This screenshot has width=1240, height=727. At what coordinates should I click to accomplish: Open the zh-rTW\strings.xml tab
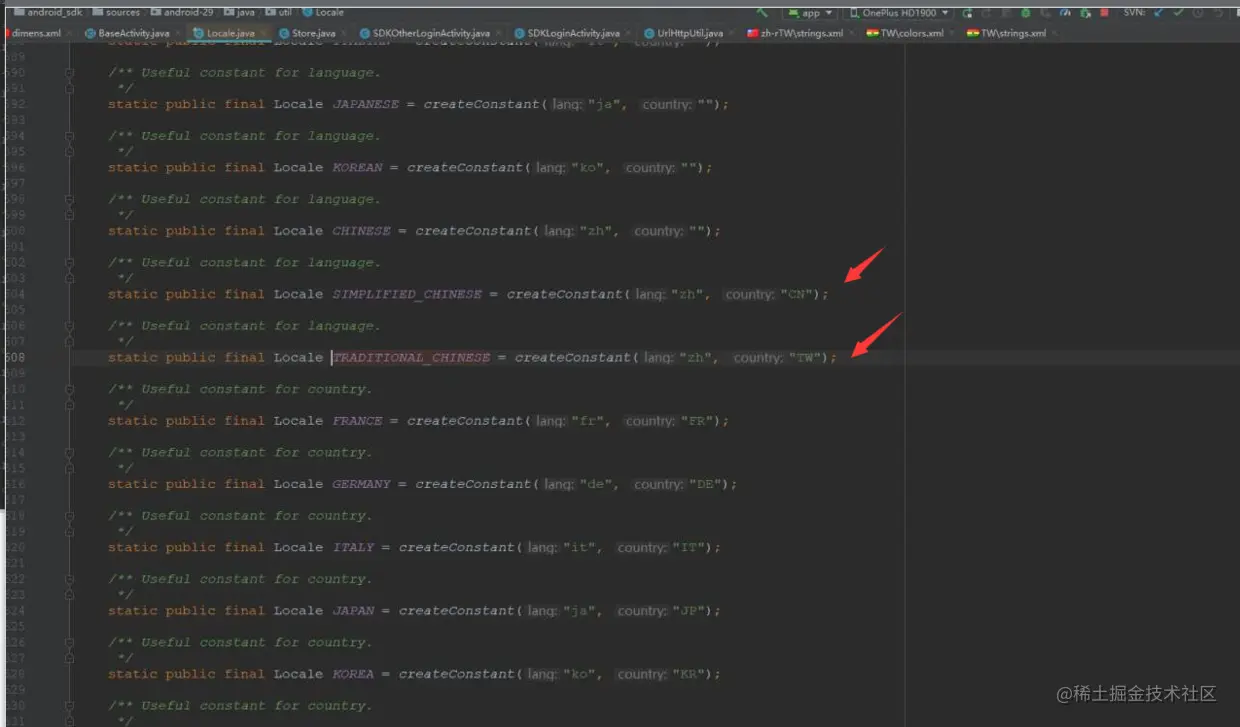tap(802, 33)
